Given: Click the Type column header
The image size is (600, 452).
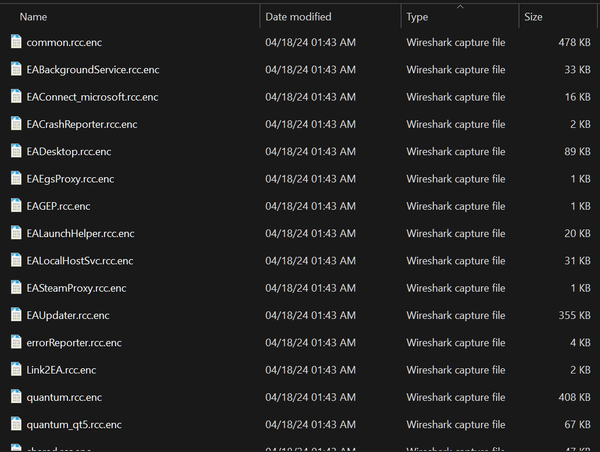Looking at the screenshot, I should pyautogui.click(x=417, y=17).
